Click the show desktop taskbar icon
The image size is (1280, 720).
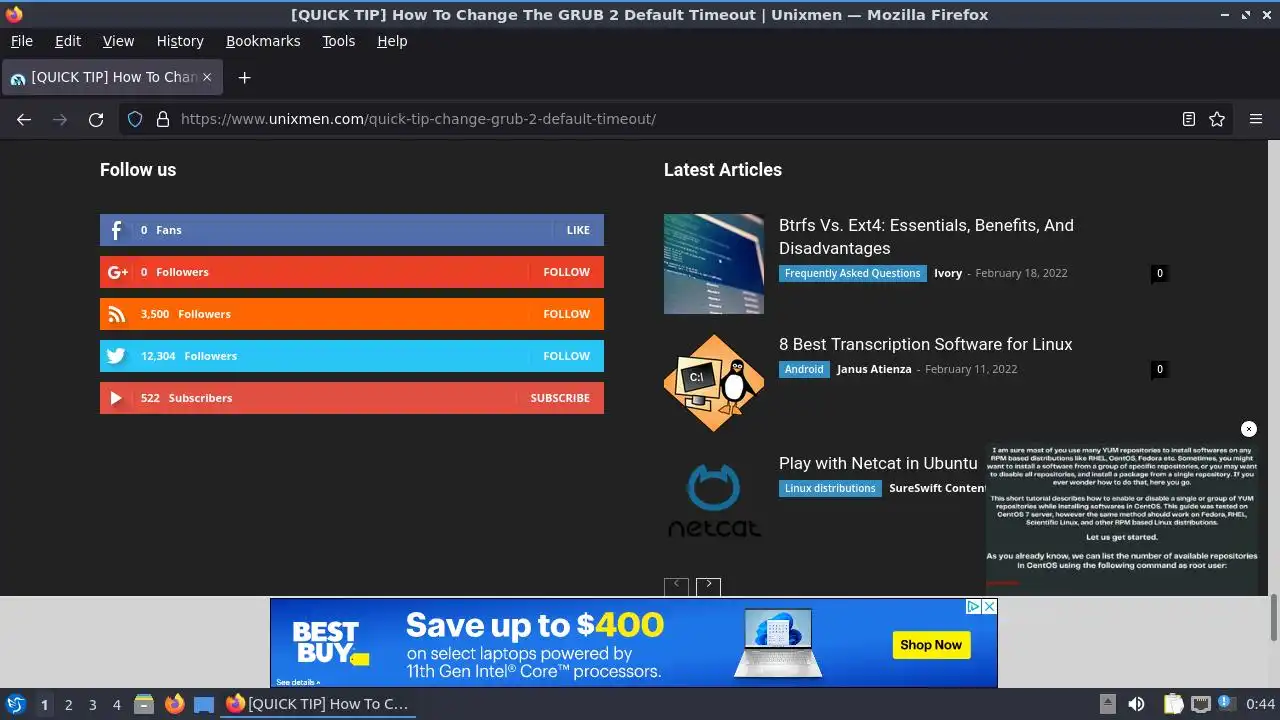point(204,704)
